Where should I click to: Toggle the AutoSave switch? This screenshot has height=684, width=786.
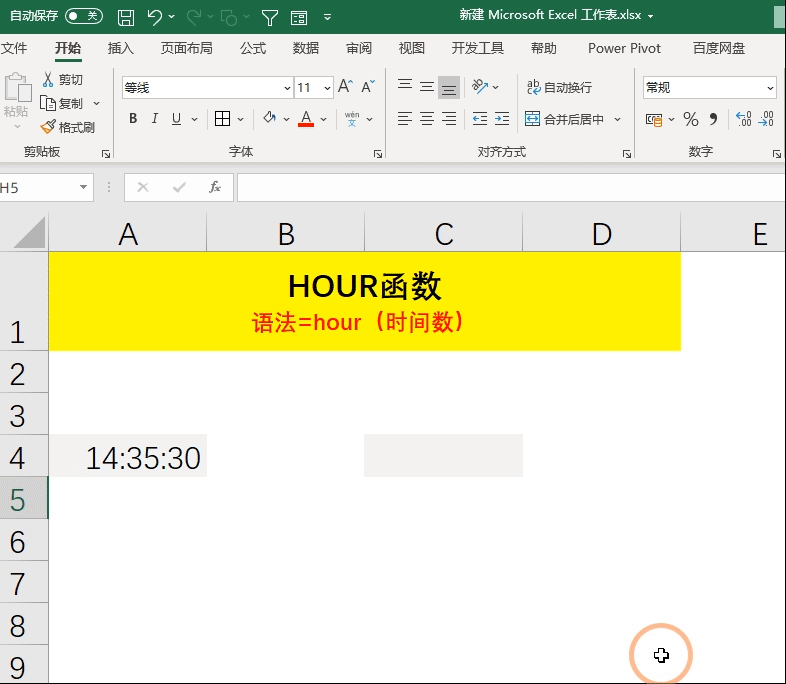pos(84,16)
